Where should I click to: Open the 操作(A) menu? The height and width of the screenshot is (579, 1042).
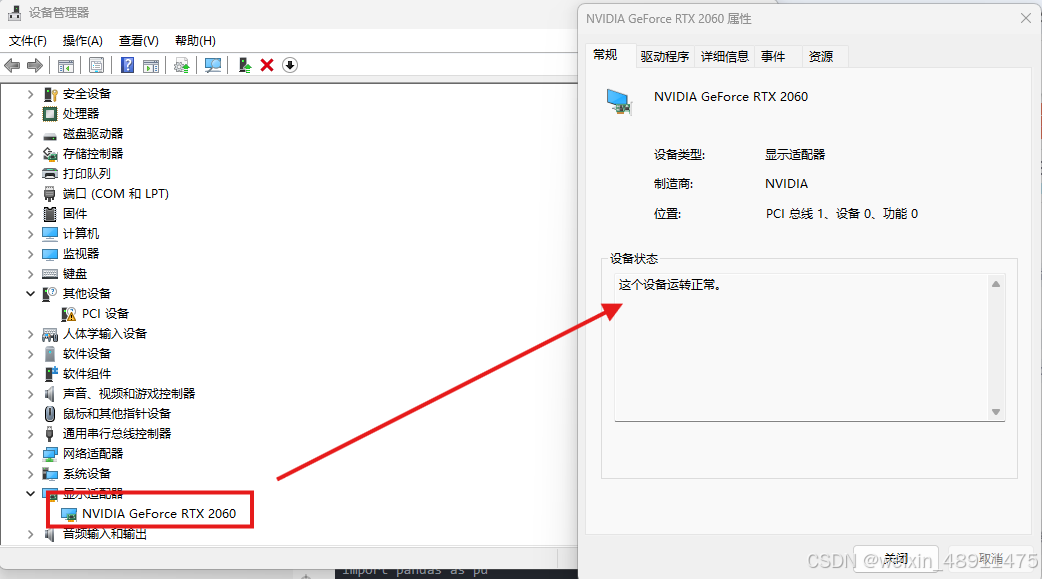pyautogui.click(x=82, y=41)
